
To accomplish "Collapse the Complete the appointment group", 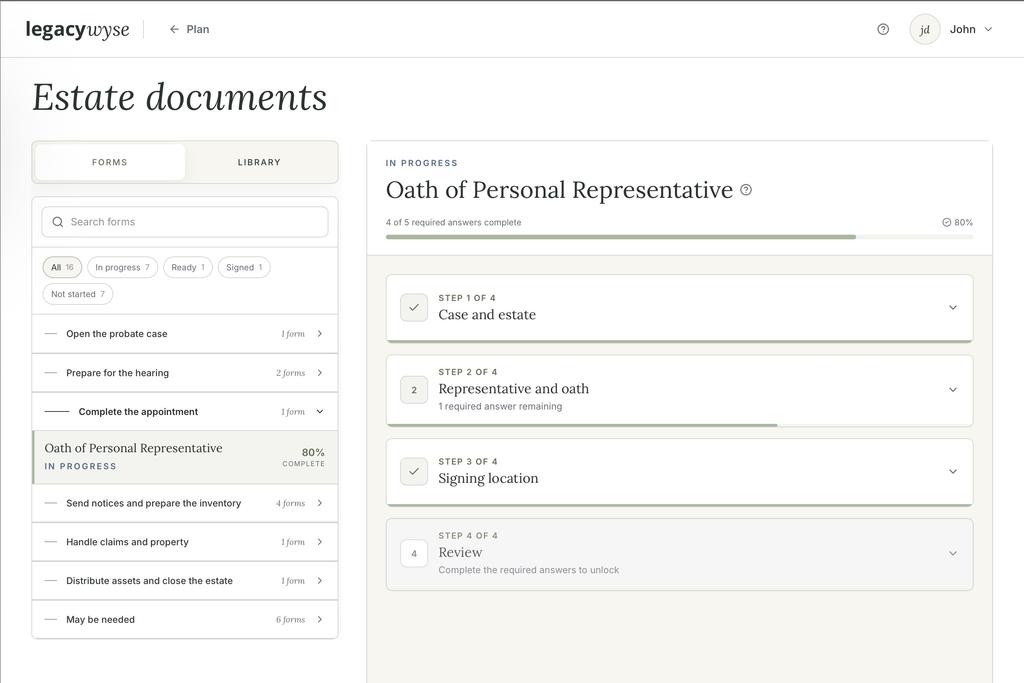I will [x=185, y=412].
